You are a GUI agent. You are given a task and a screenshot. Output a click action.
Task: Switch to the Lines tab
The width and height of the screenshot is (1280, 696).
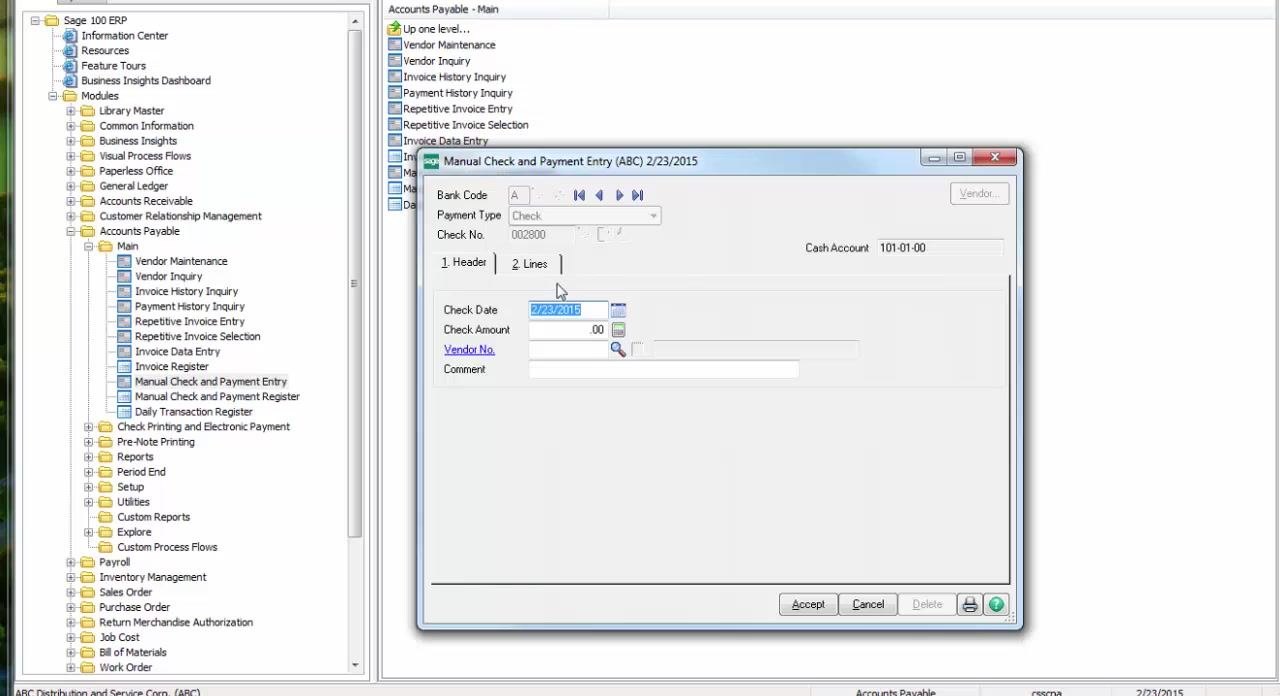click(x=529, y=264)
